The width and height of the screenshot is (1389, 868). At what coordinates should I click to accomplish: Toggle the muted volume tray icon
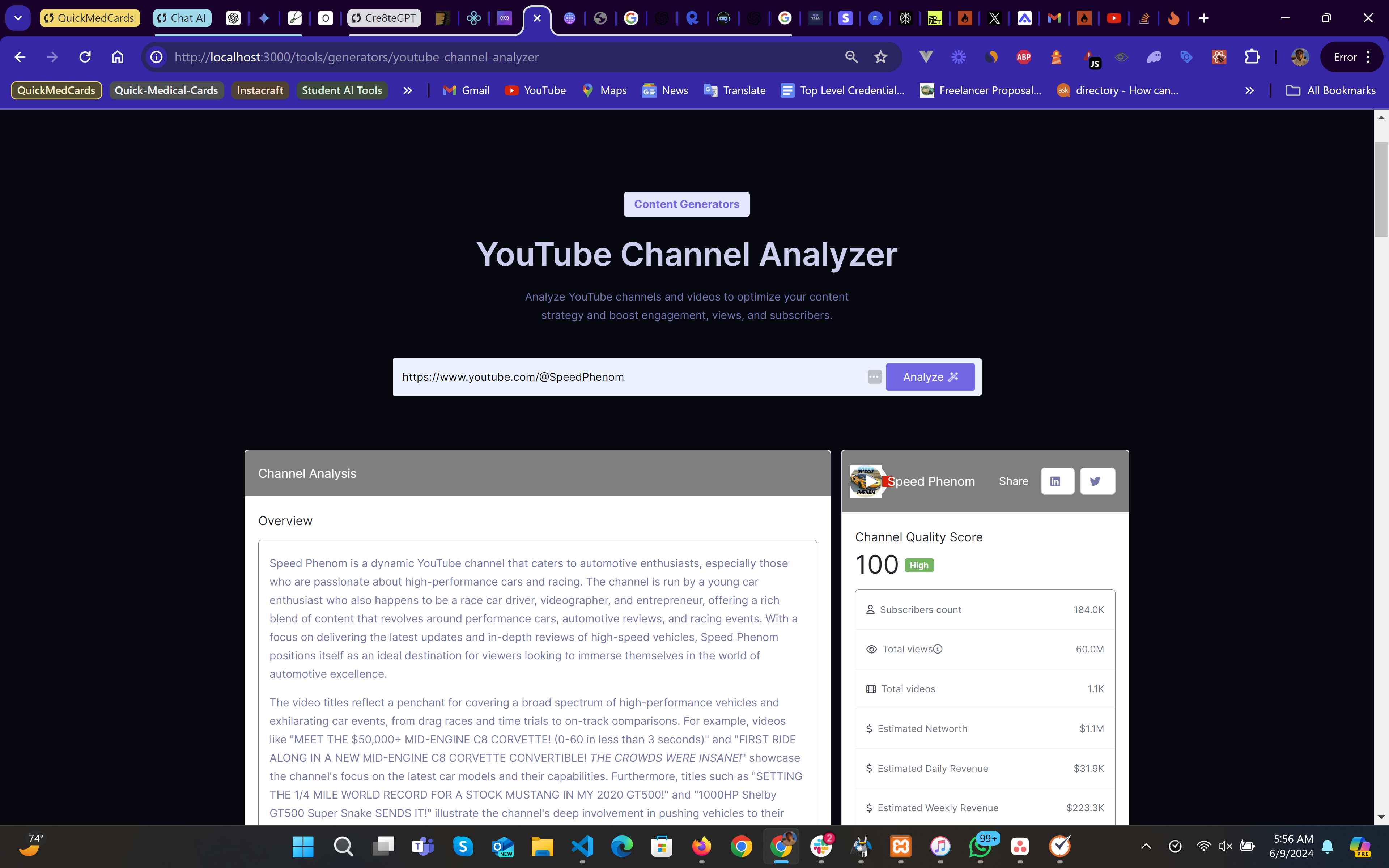[1225, 846]
